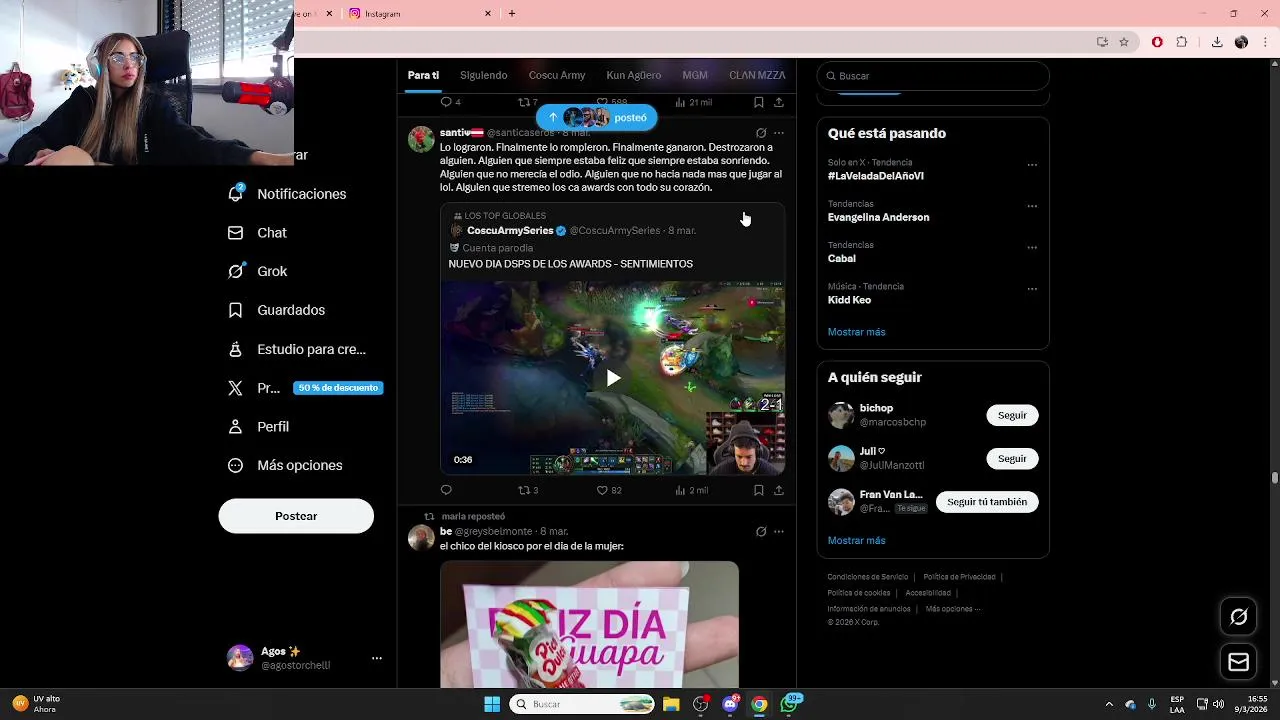Switch to the CLAN MZZA tab

pyautogui.click(x=757, y=75)
